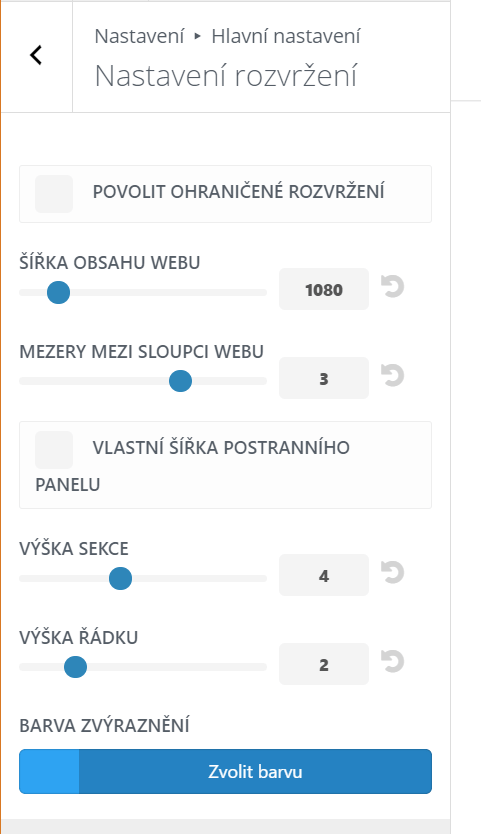The image size is (481, 834).
Task: Click the Šířka obsahu webu slider handle
Action: pyautogui.click(x=59, y=293)
